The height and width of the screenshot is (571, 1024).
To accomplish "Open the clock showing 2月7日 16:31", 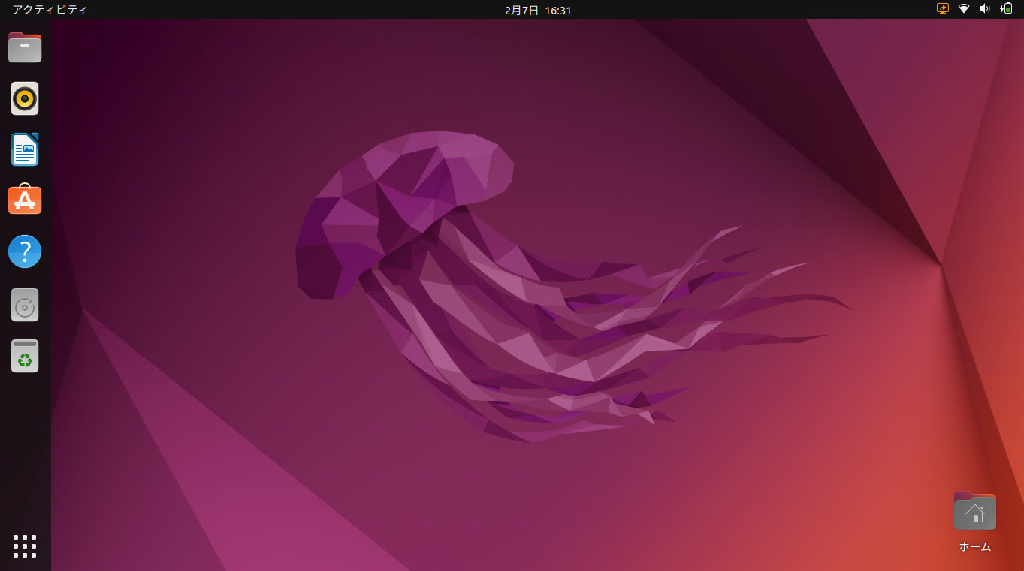I will pyautogui.click(x=537, y=10).
